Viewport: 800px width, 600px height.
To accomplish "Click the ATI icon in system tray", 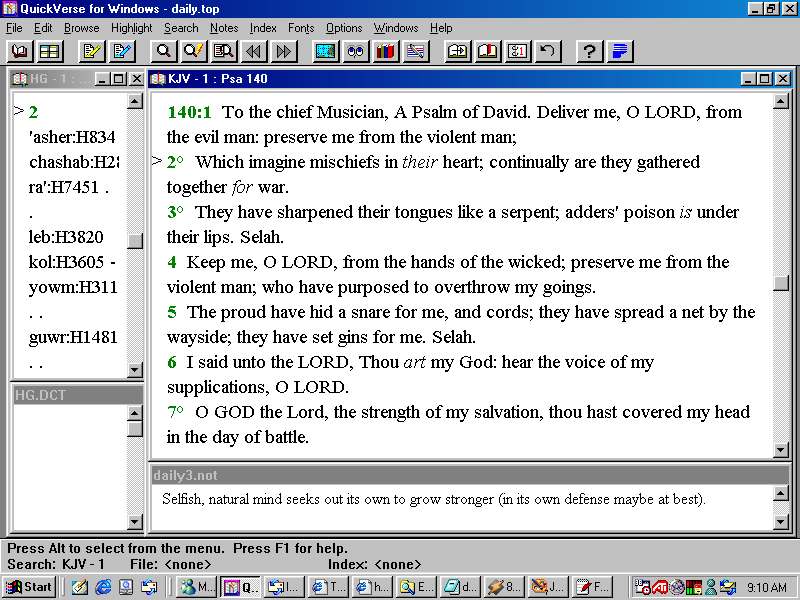I will point(660,587).
